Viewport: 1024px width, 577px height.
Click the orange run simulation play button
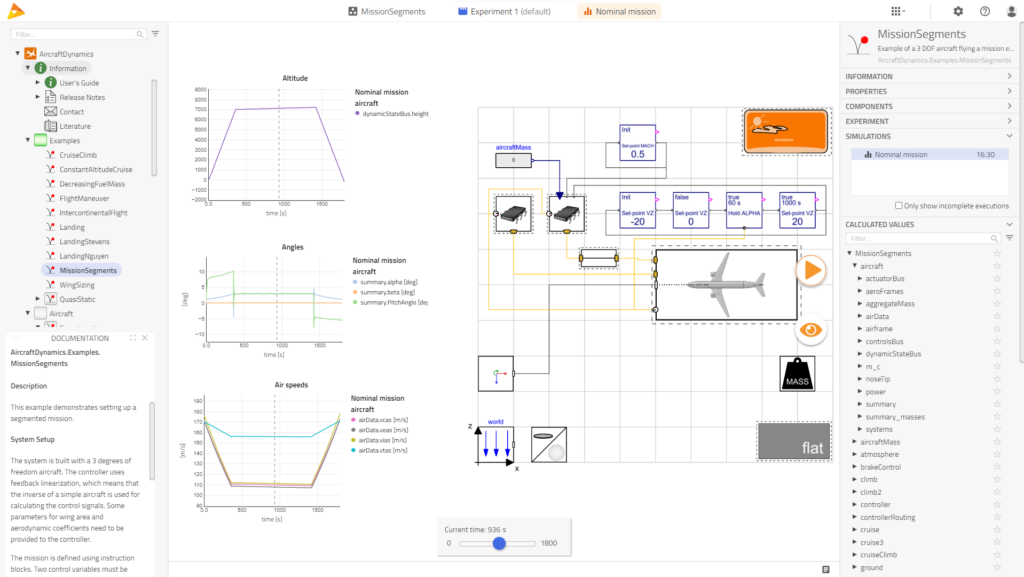[x=811, y=270]
